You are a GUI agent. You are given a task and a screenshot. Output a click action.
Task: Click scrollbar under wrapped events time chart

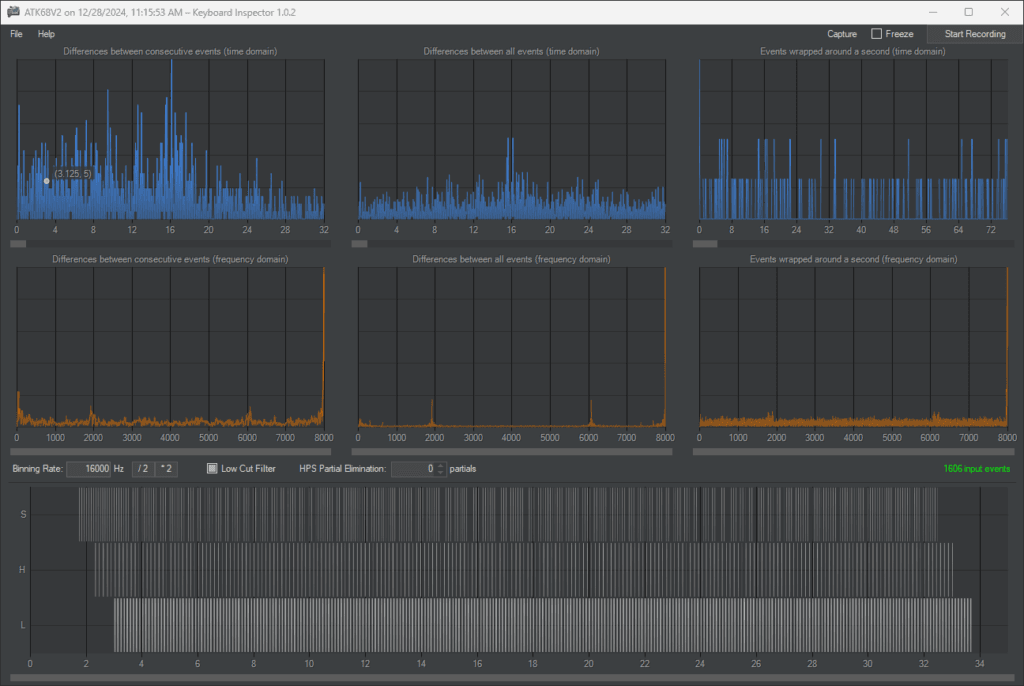coord(853,244)
